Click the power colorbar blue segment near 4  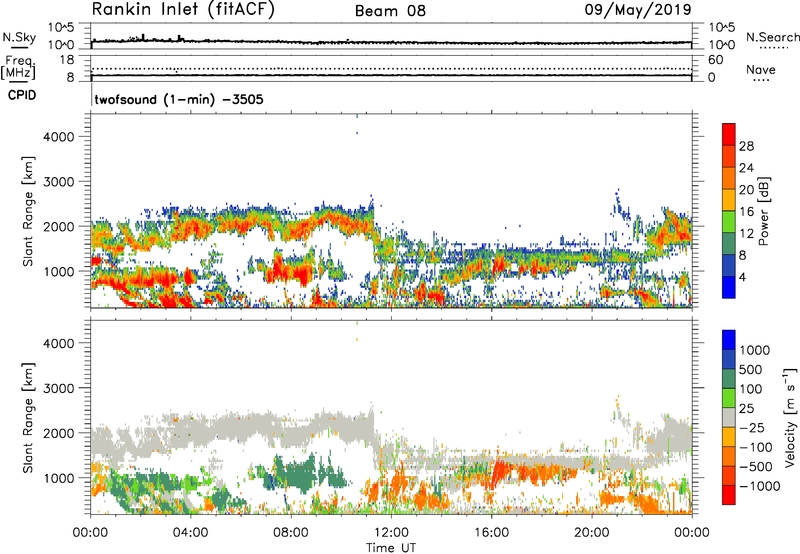click(x=729, y=287)
